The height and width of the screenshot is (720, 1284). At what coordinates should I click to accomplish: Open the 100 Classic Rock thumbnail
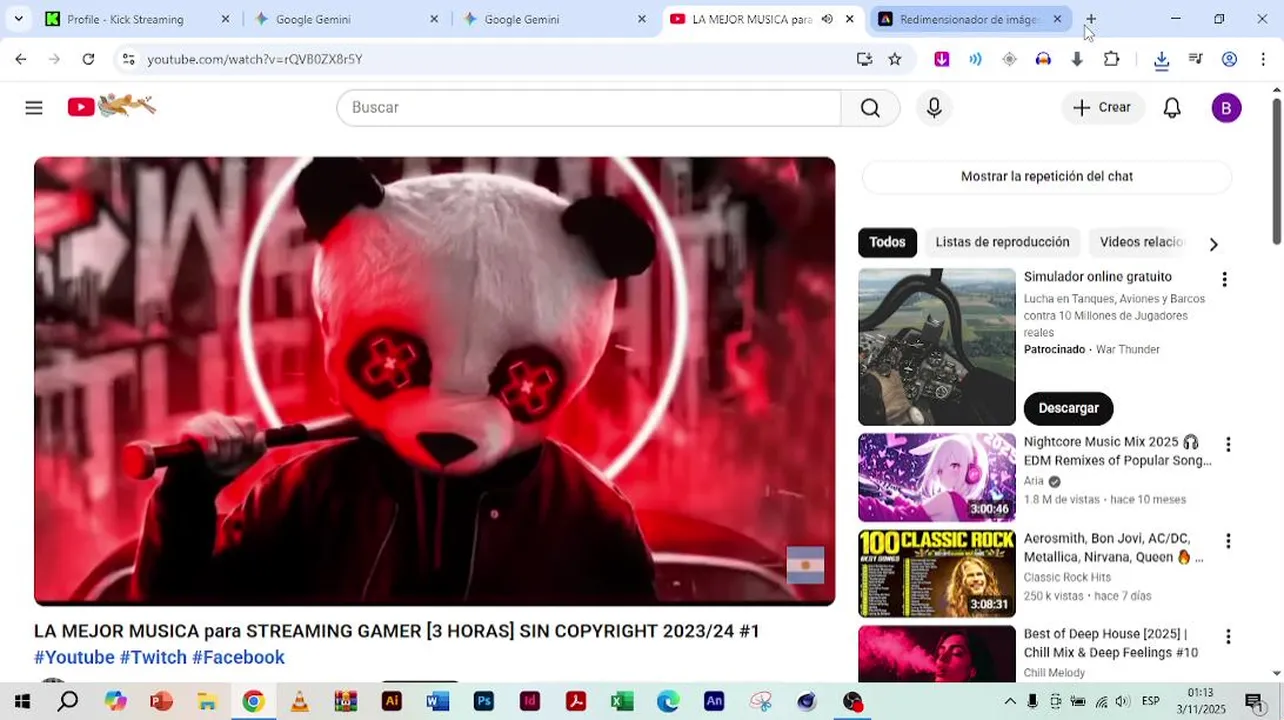coord(936,573)
